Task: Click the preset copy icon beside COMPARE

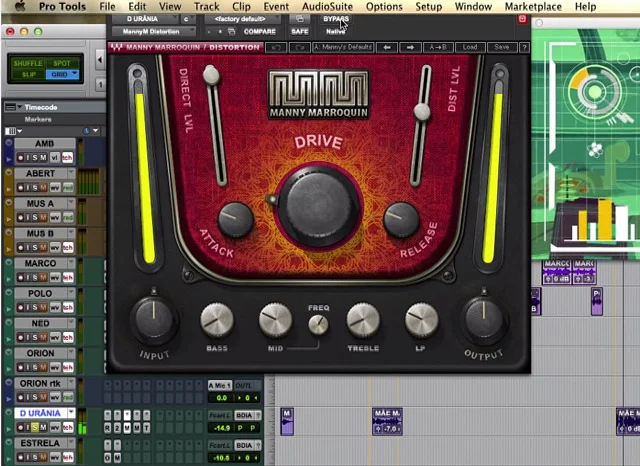Action: 231,31
